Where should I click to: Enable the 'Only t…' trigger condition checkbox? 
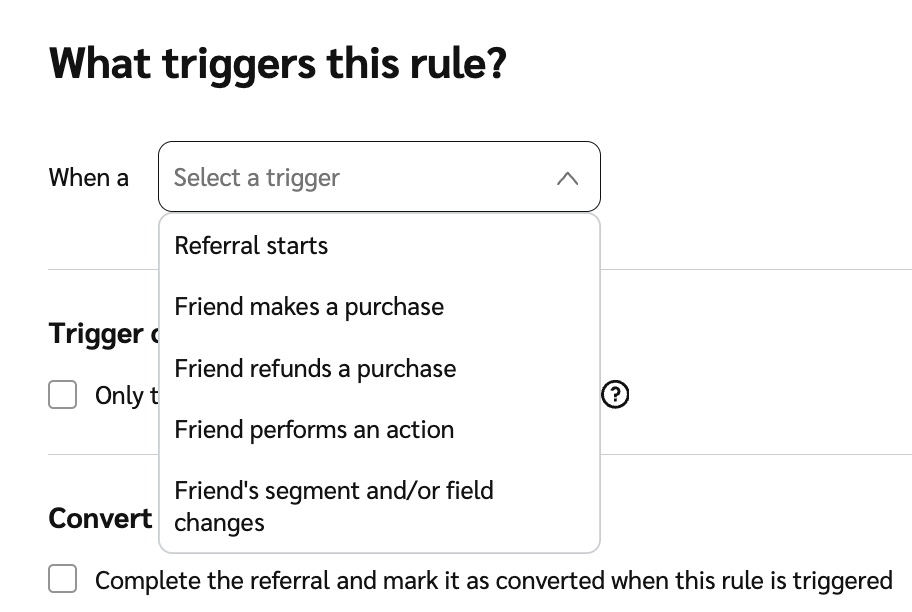pyautogui.click(x=62, y=396)
